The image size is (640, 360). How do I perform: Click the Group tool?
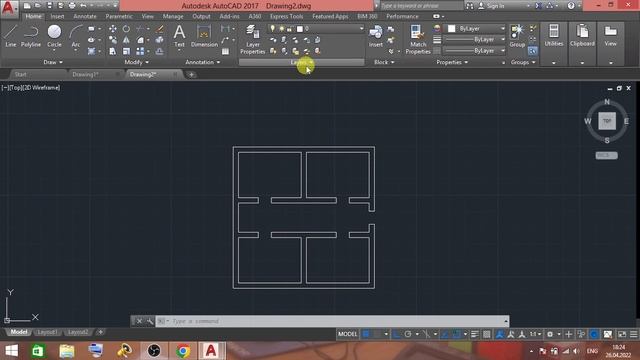[x=517, y=36]
